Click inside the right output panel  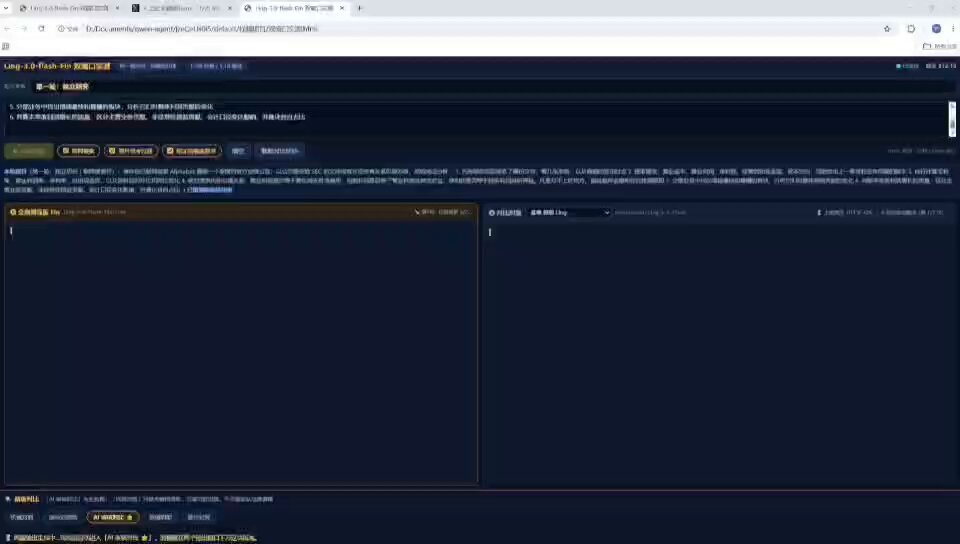[720, 354]
